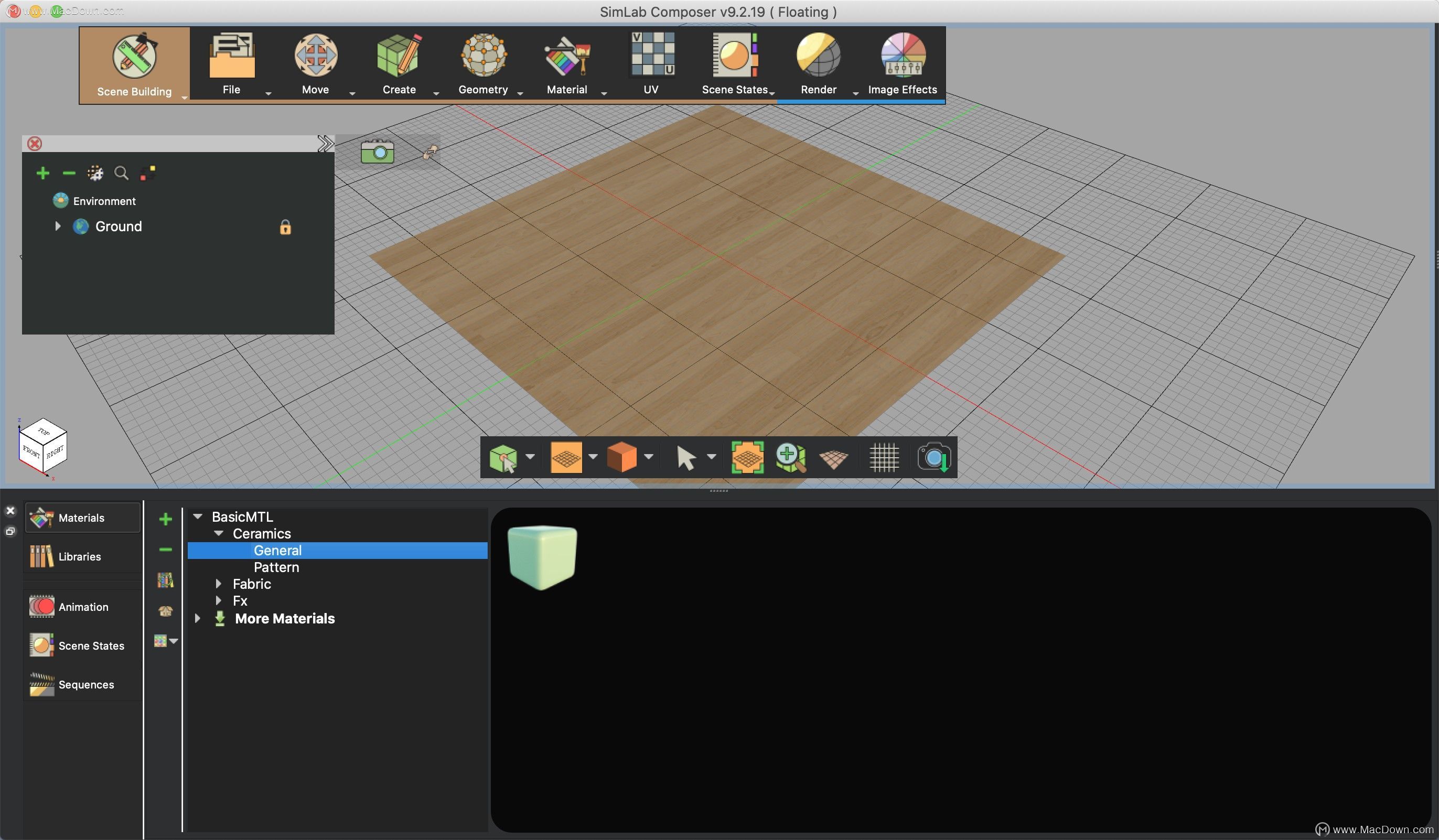
Task: Select the green ceramic material thumbnail
Action: 542,557
